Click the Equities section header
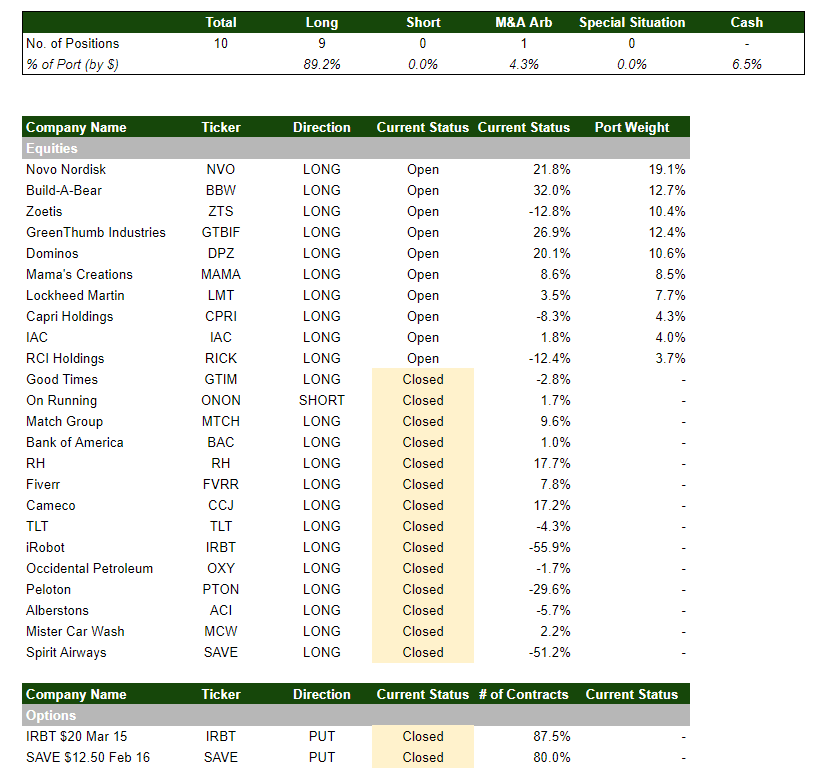Image resolution: width=817 pixels, height=778 pixels. coord(356,149)
